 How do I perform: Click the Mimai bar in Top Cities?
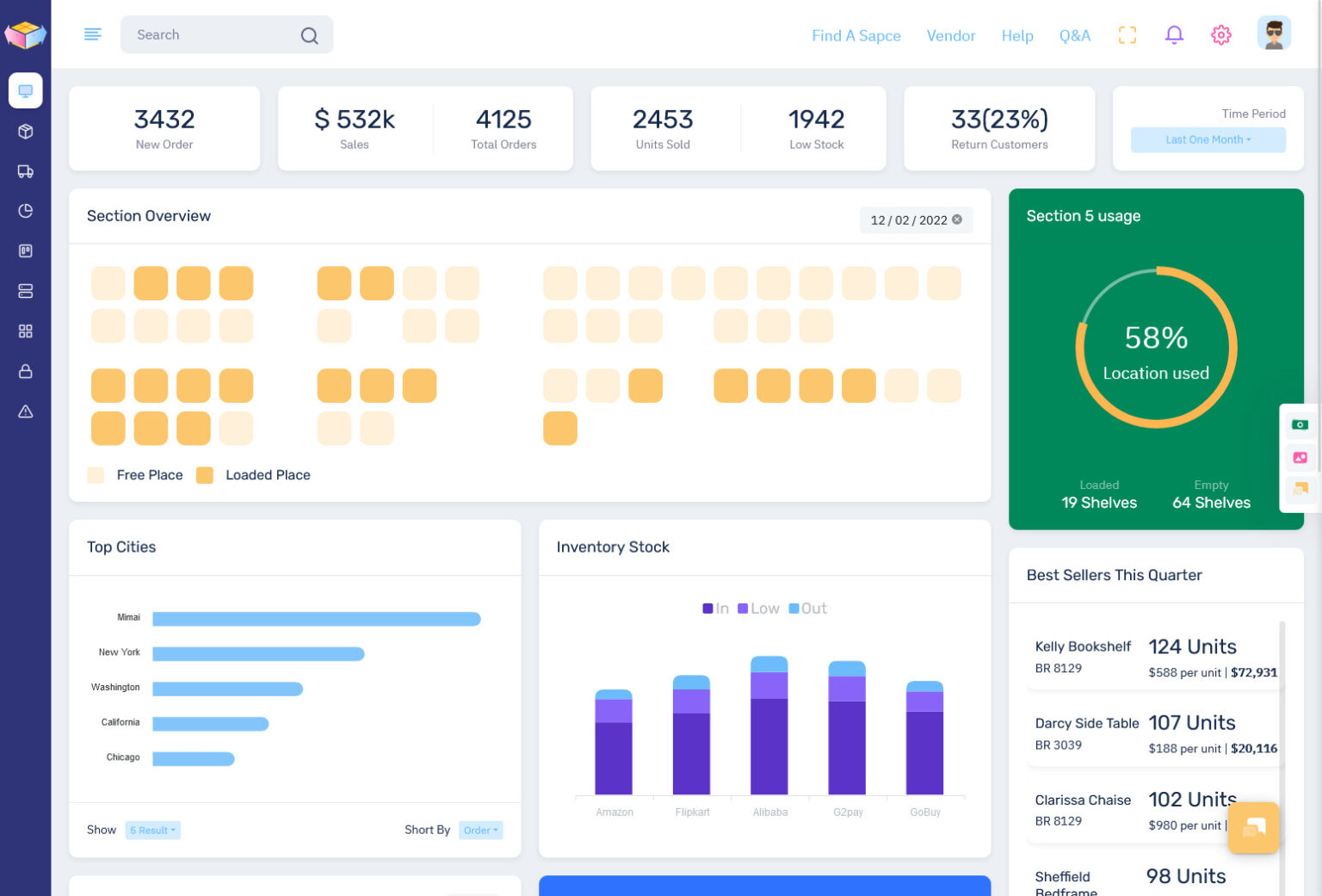317,619
